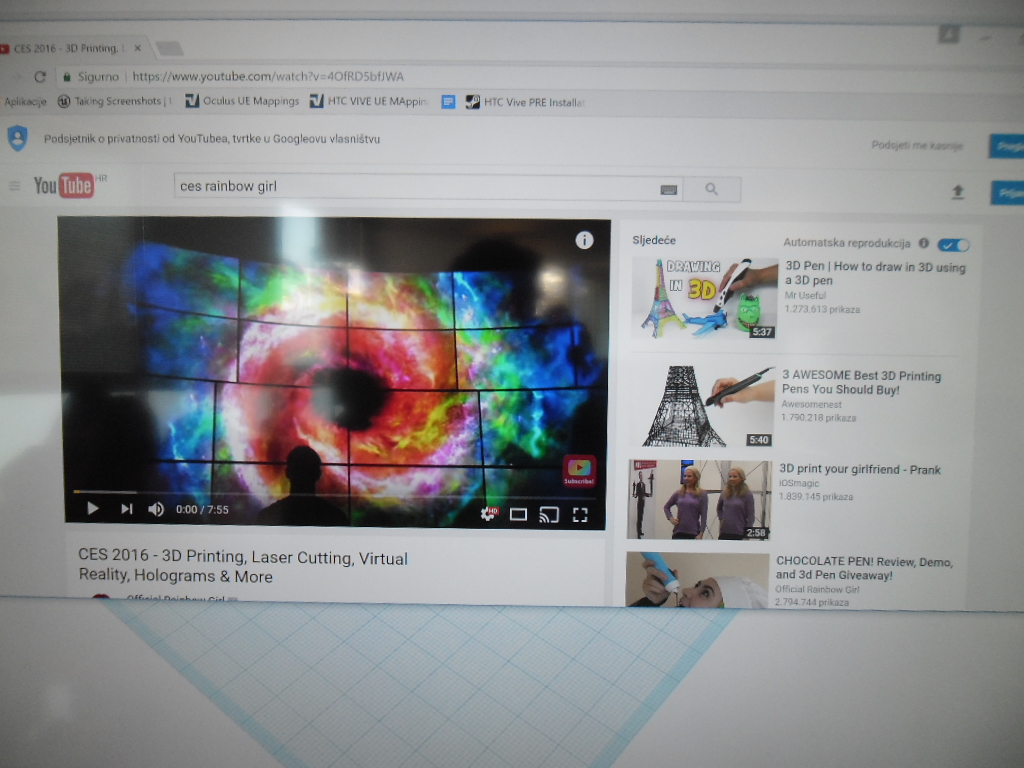Cast the video to a TV

(549, 515)
